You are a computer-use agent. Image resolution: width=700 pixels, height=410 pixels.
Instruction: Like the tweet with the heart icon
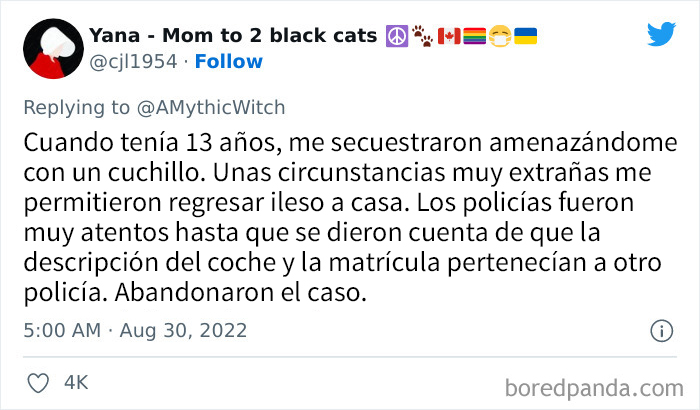39,381
